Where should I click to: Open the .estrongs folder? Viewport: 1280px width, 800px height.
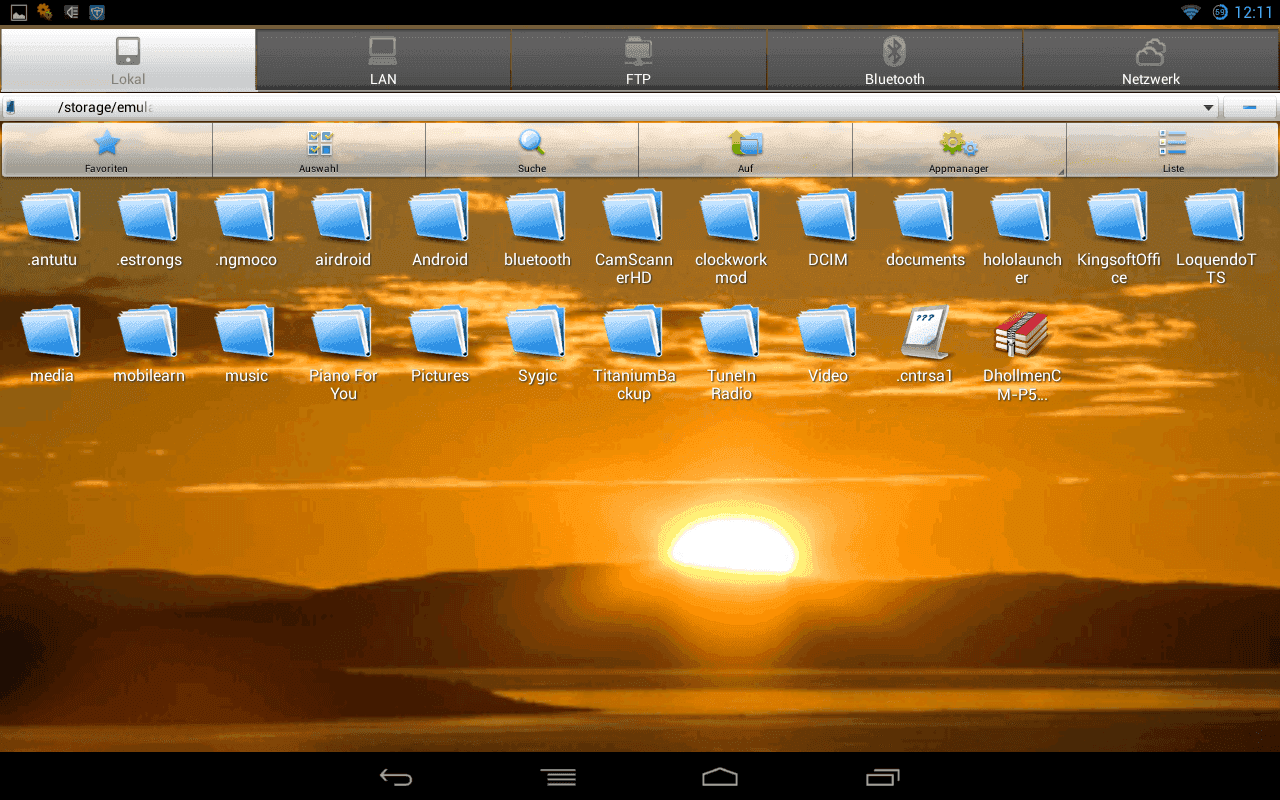click(x=149, y=228)
